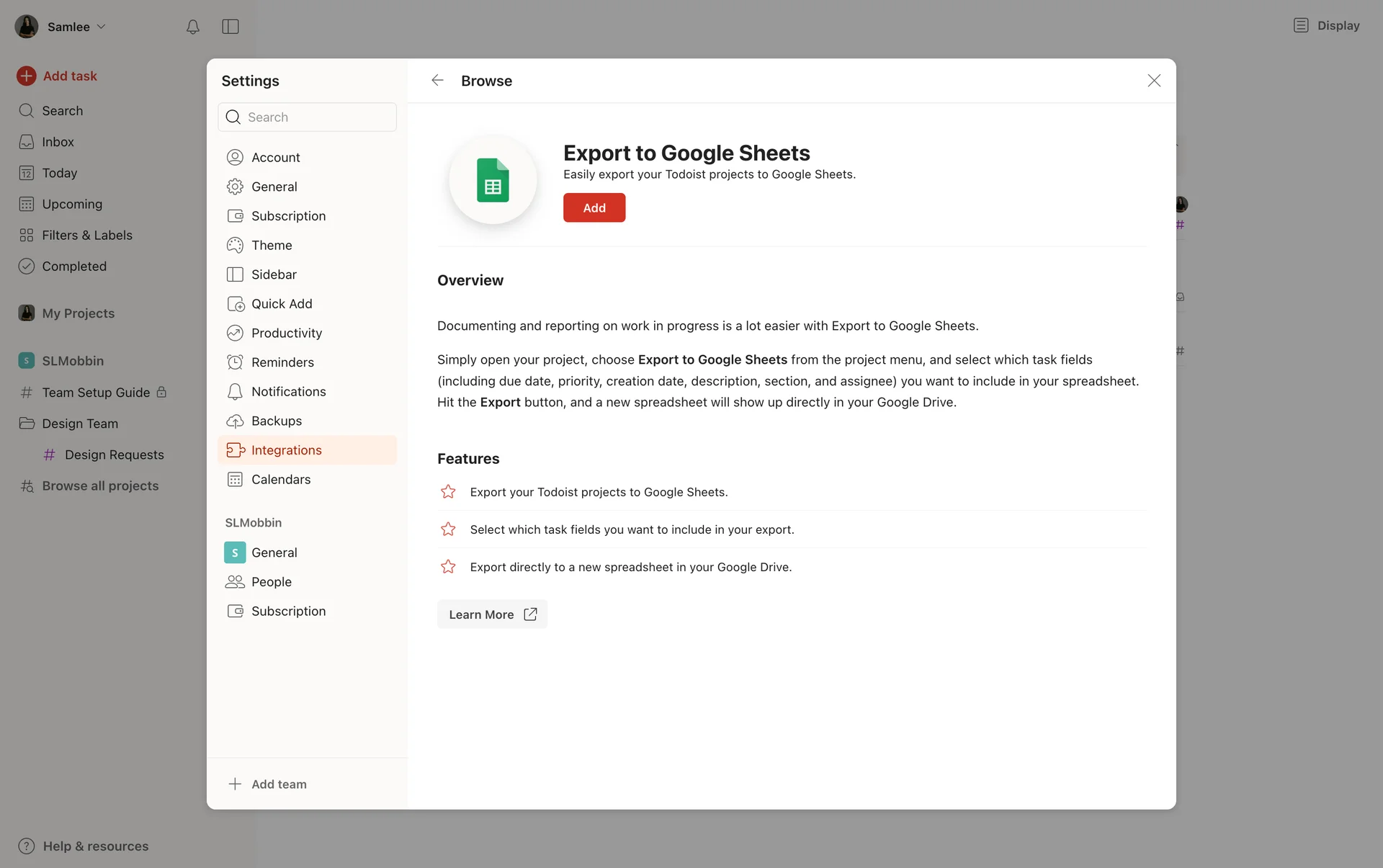Open the Learn More external link
Screen dimensions: 1383x868
[x=492, y=614]
